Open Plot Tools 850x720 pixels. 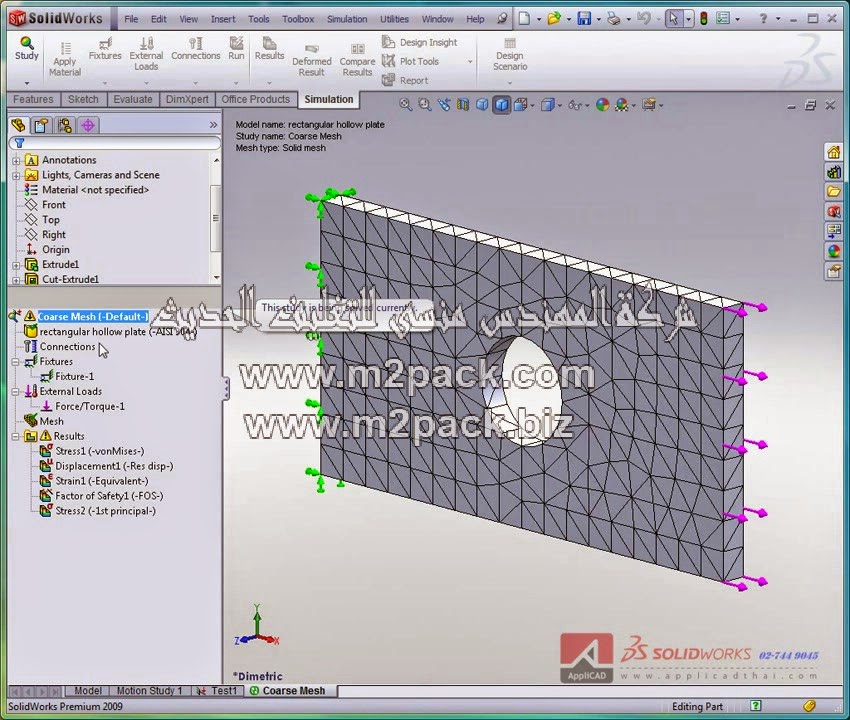(x=410, y=61)
